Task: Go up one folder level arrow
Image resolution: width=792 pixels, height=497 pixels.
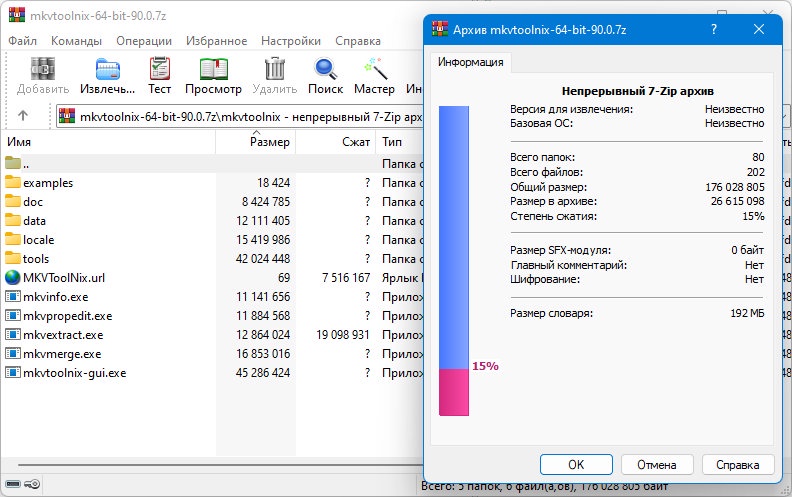Action: point(23,116)
